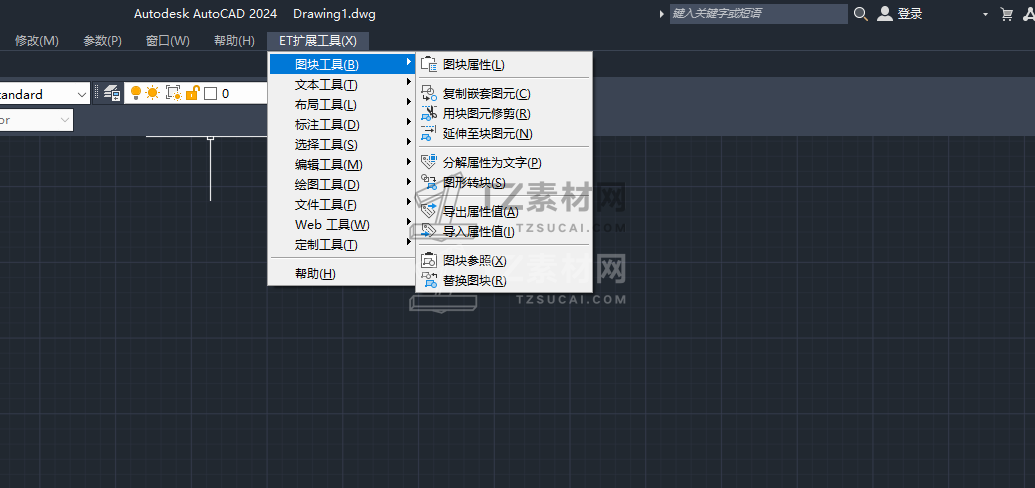The height and width of the screenshot is (488, 1035).
Task: Run 分解属性为文字(P) command
Action: [x=504, y=162]
